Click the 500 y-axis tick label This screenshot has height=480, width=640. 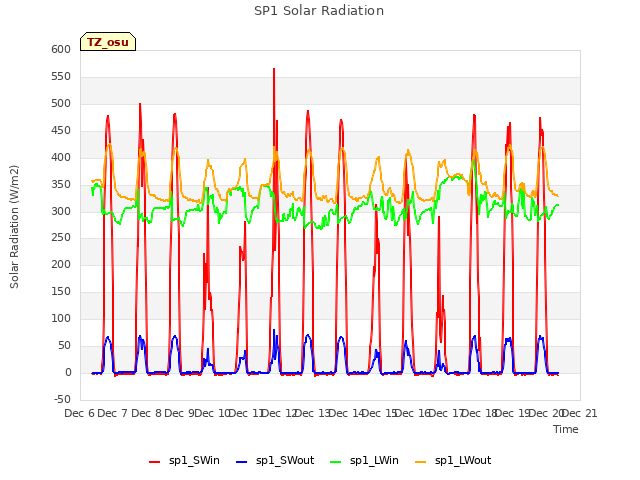click(61, 103)
